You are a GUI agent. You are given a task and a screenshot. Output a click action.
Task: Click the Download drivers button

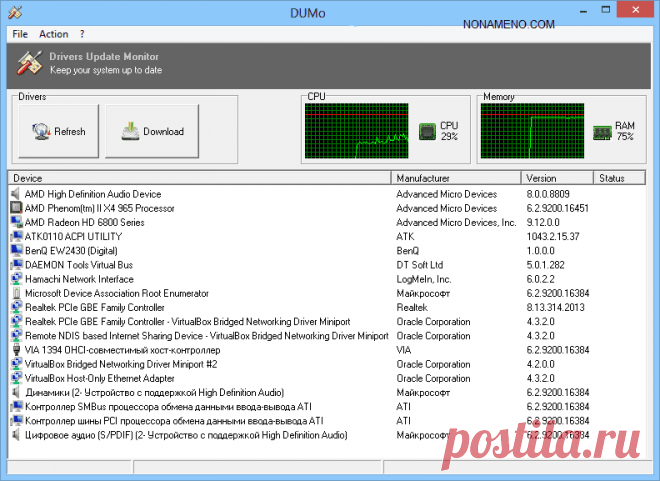152,131
